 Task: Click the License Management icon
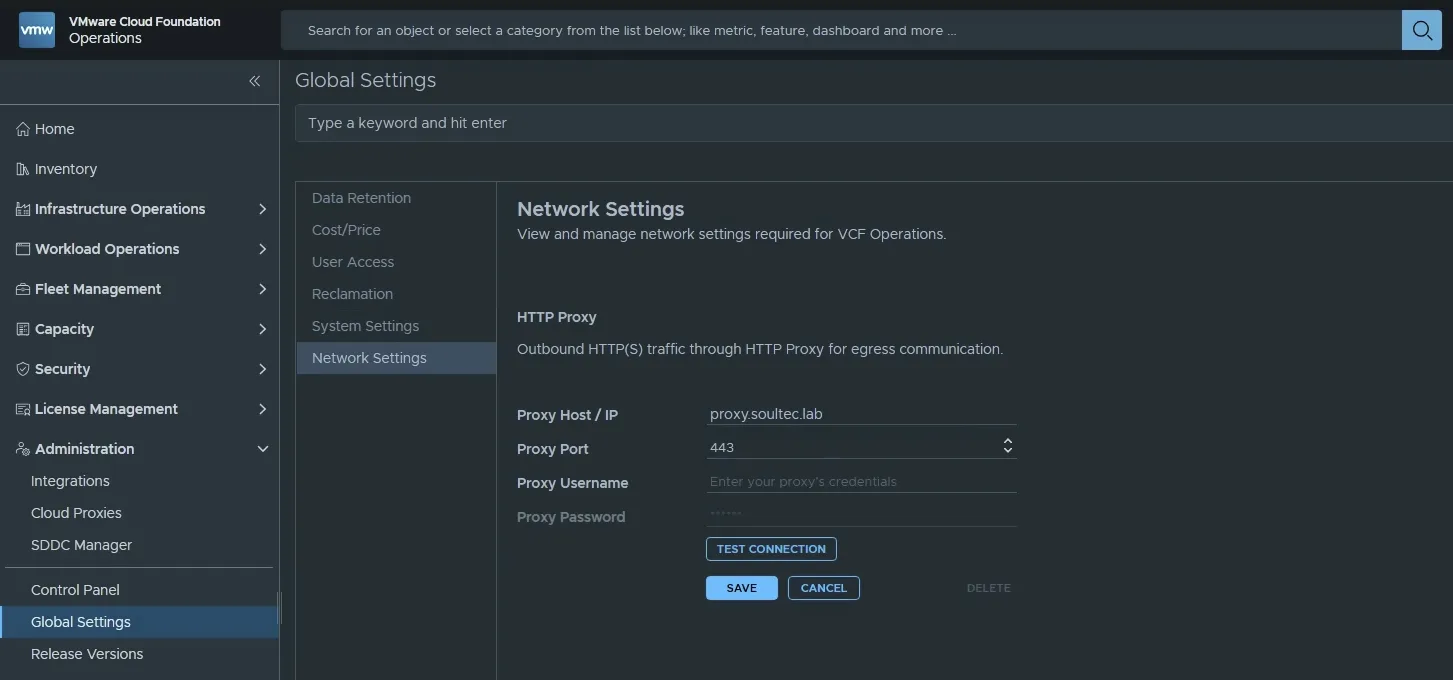(x=23, y=409)
